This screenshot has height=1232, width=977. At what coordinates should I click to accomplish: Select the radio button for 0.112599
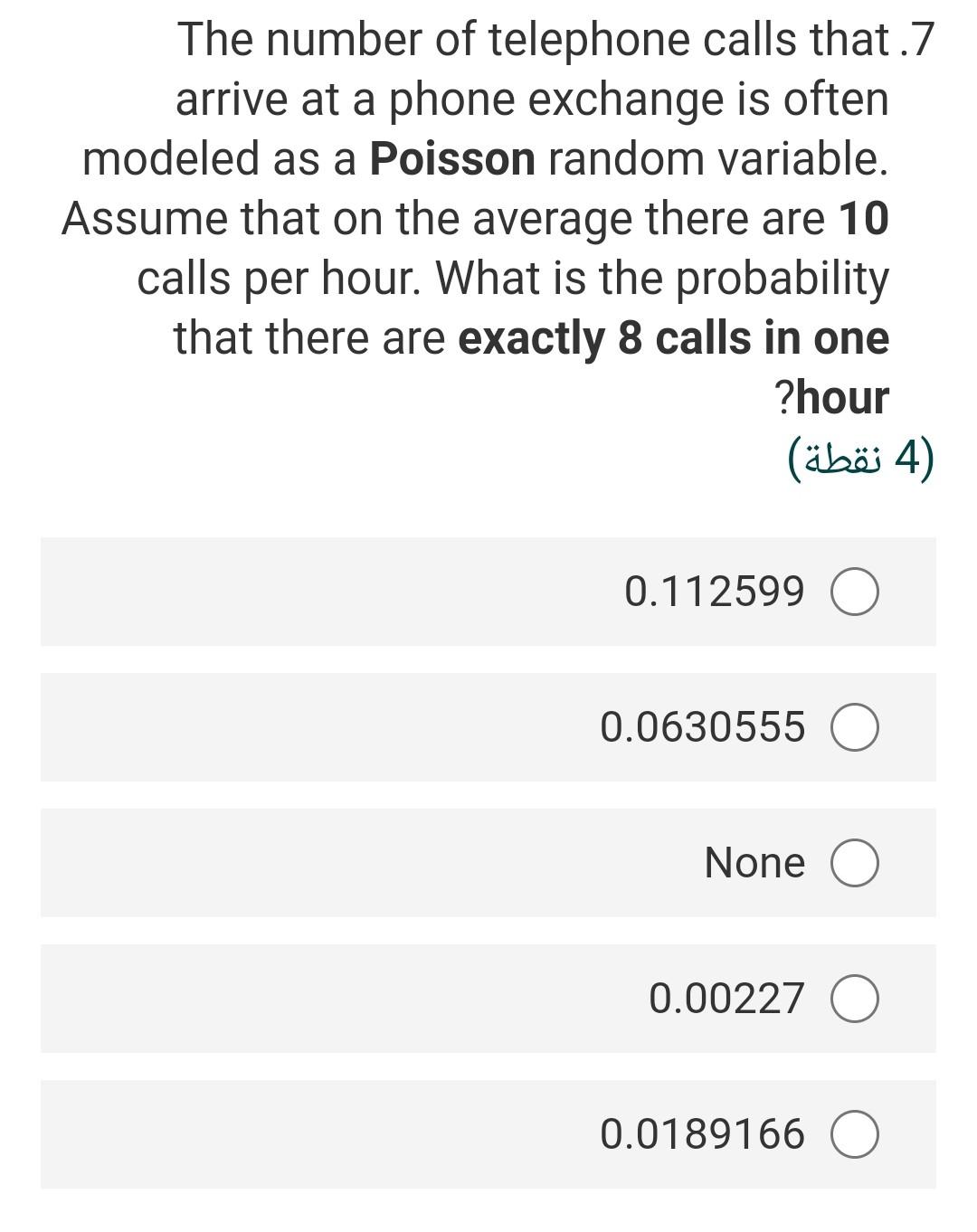click(855, 592)
